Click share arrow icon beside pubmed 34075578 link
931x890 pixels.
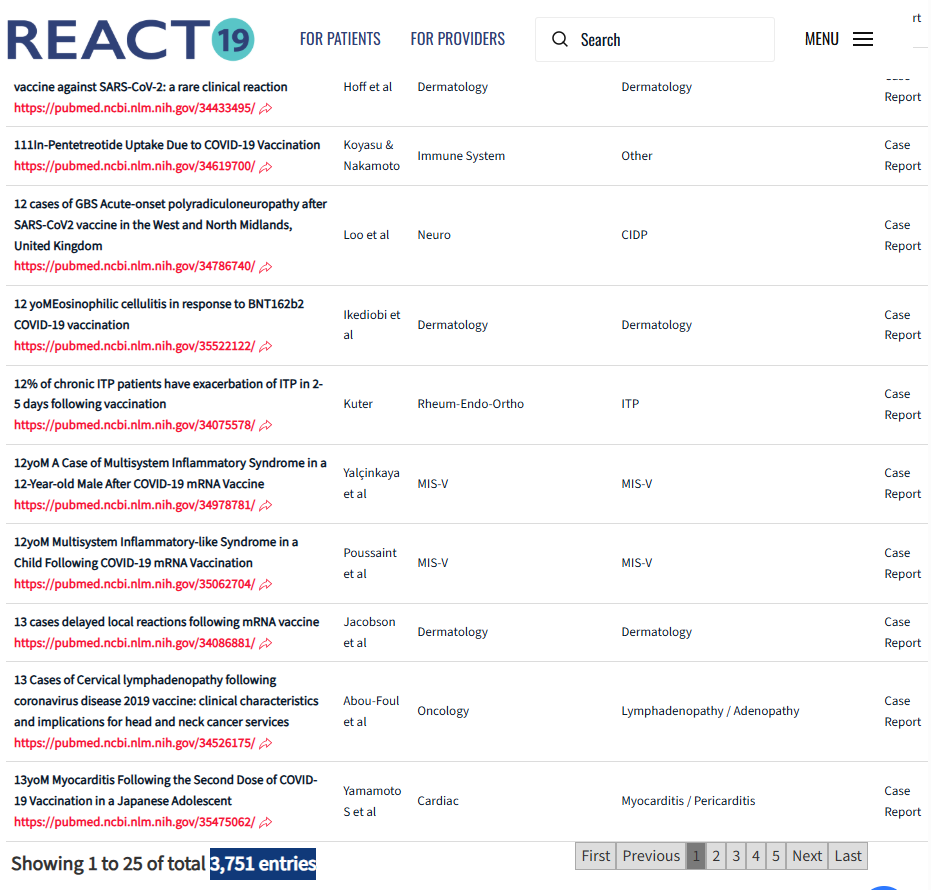(x=266, y=426)
